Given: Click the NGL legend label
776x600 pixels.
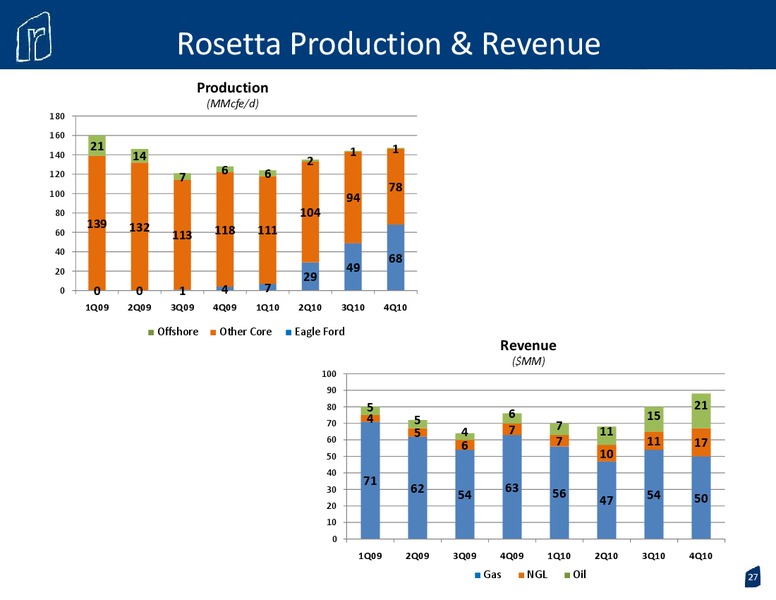Looking at the screenshot, I should [537, 574].
